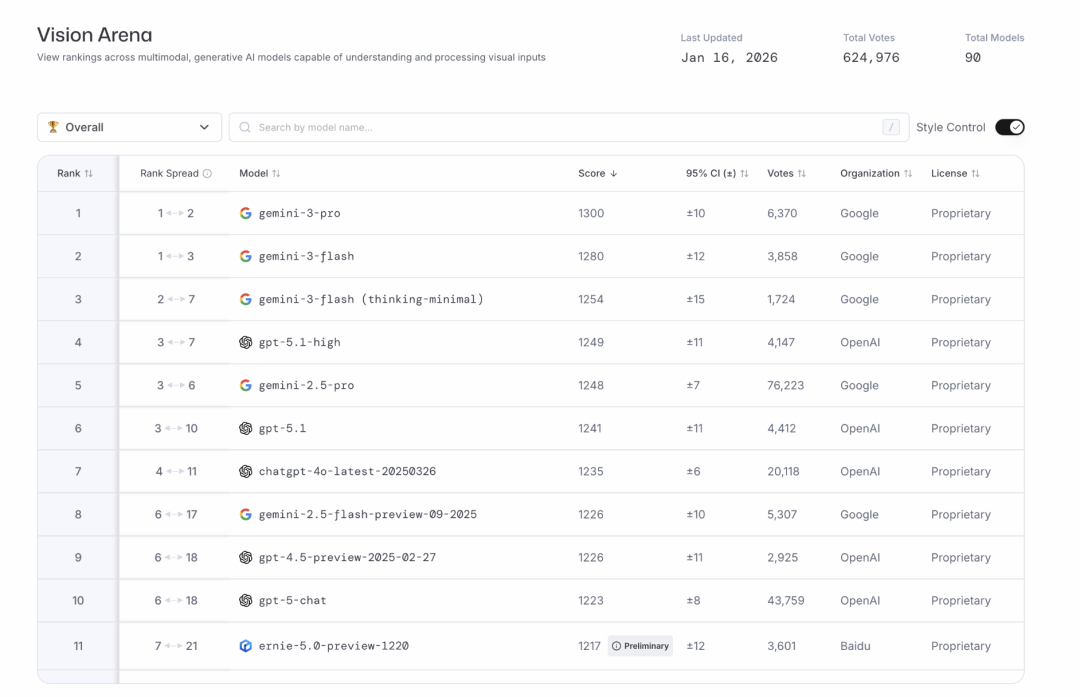1080x697 pixels.
Task: Click Google logo beside gemini-2.5-pro
Action: tap(245, 386)
